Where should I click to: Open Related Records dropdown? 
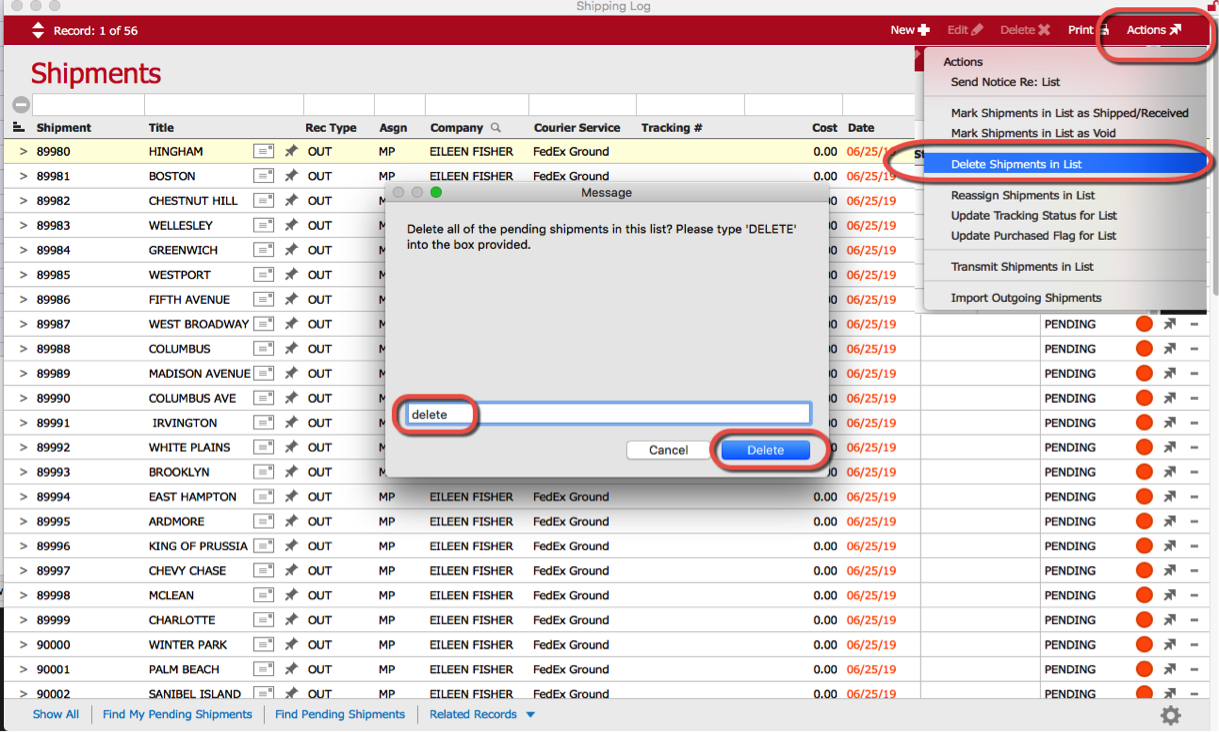pyautogui.click(x=482, y=714)
